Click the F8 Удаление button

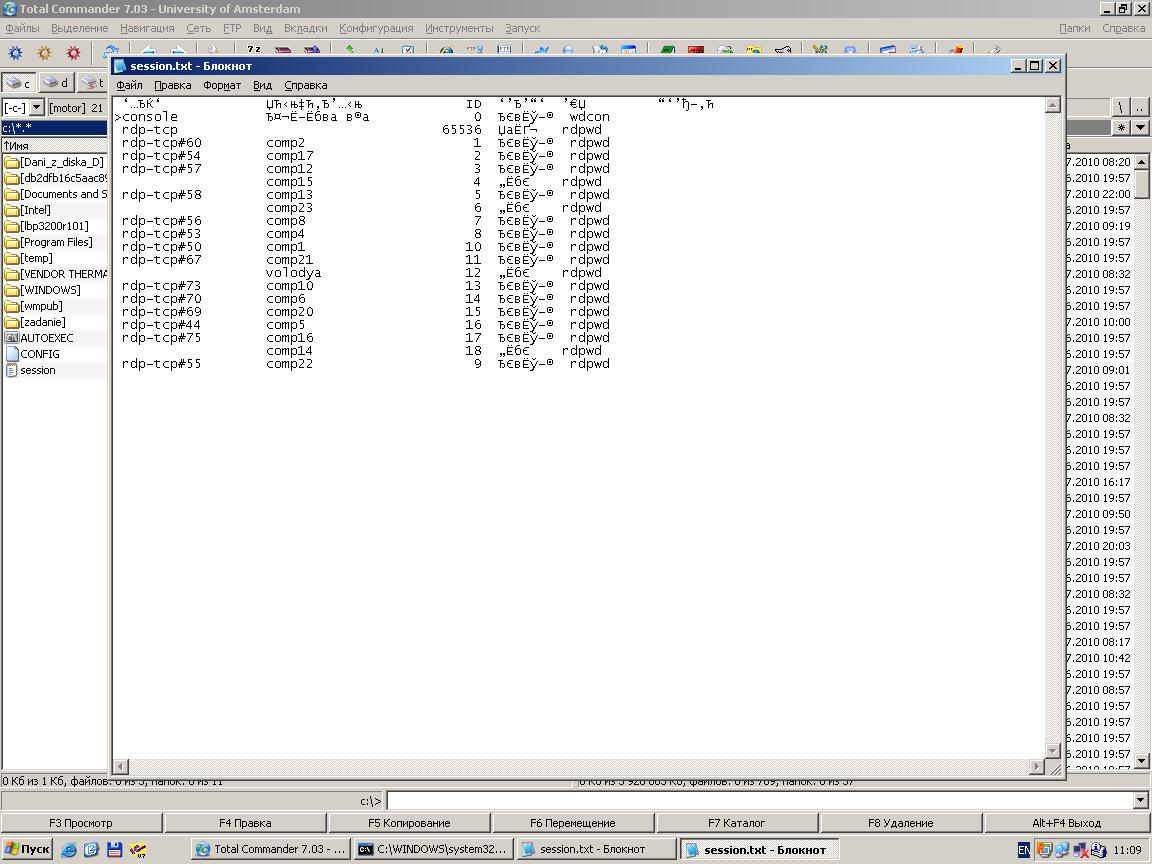pyautogui.click(x=901, y=823)
